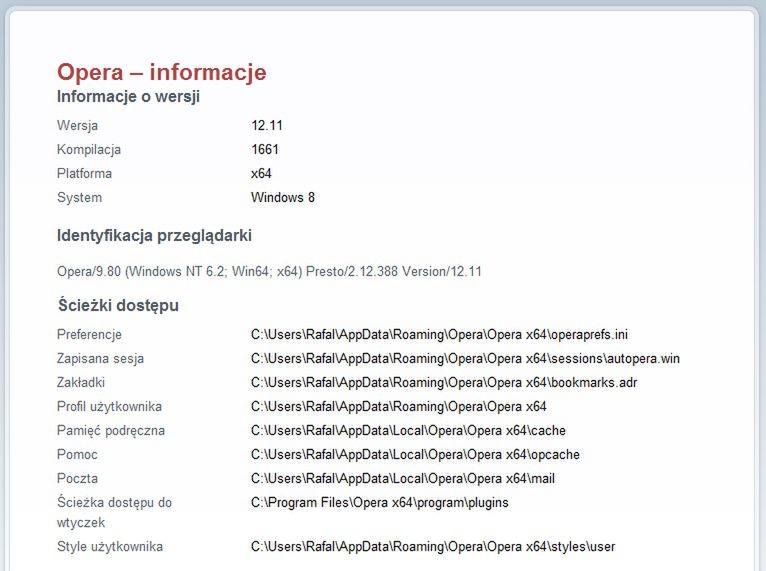Select the path ending in \opcache
This screenshot has height=571, width=766.
point(415,454)
